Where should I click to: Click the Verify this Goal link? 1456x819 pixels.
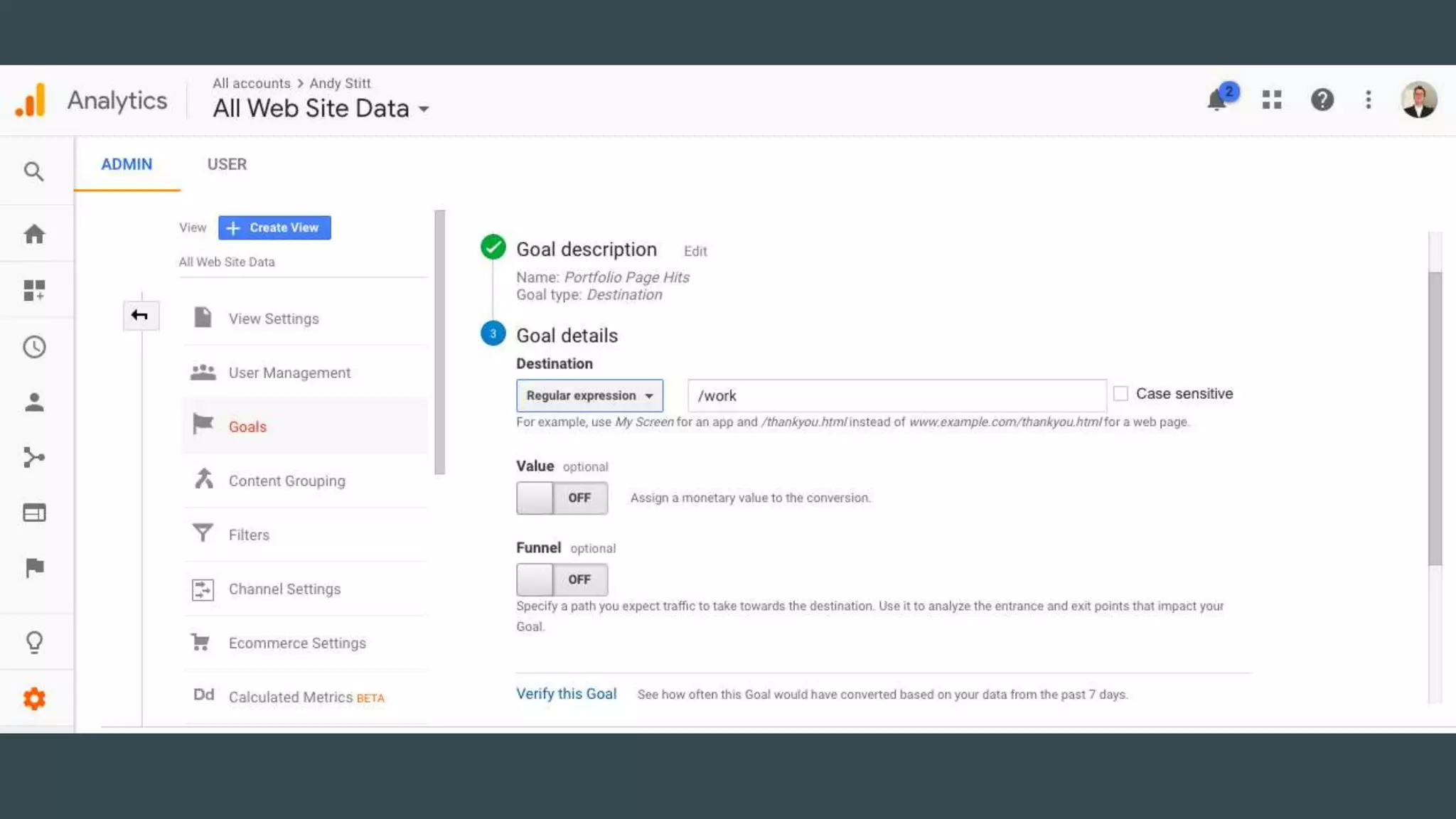point(566,694)
